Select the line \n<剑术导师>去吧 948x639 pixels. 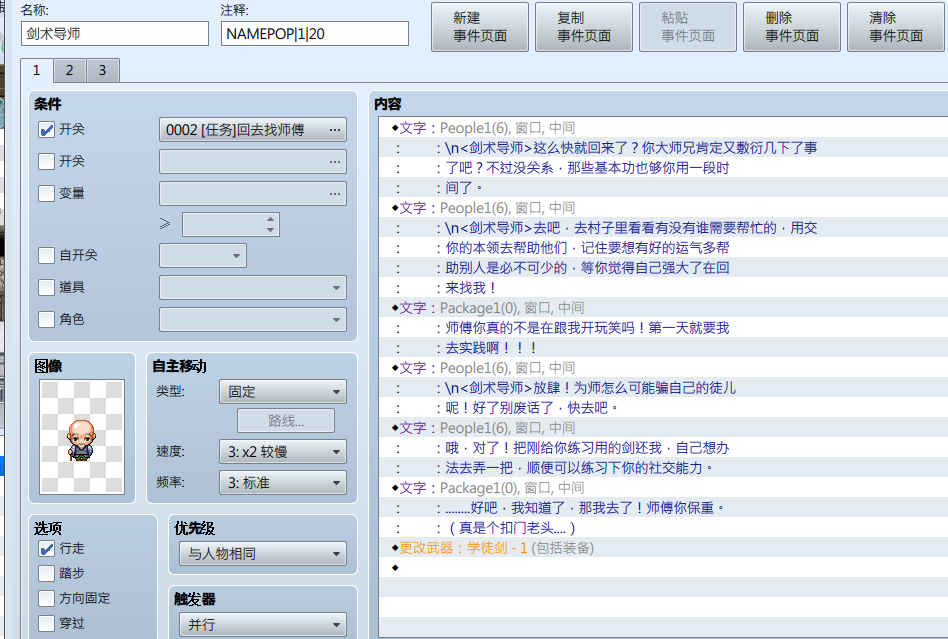pyautogui.click(x=663, y=228)
